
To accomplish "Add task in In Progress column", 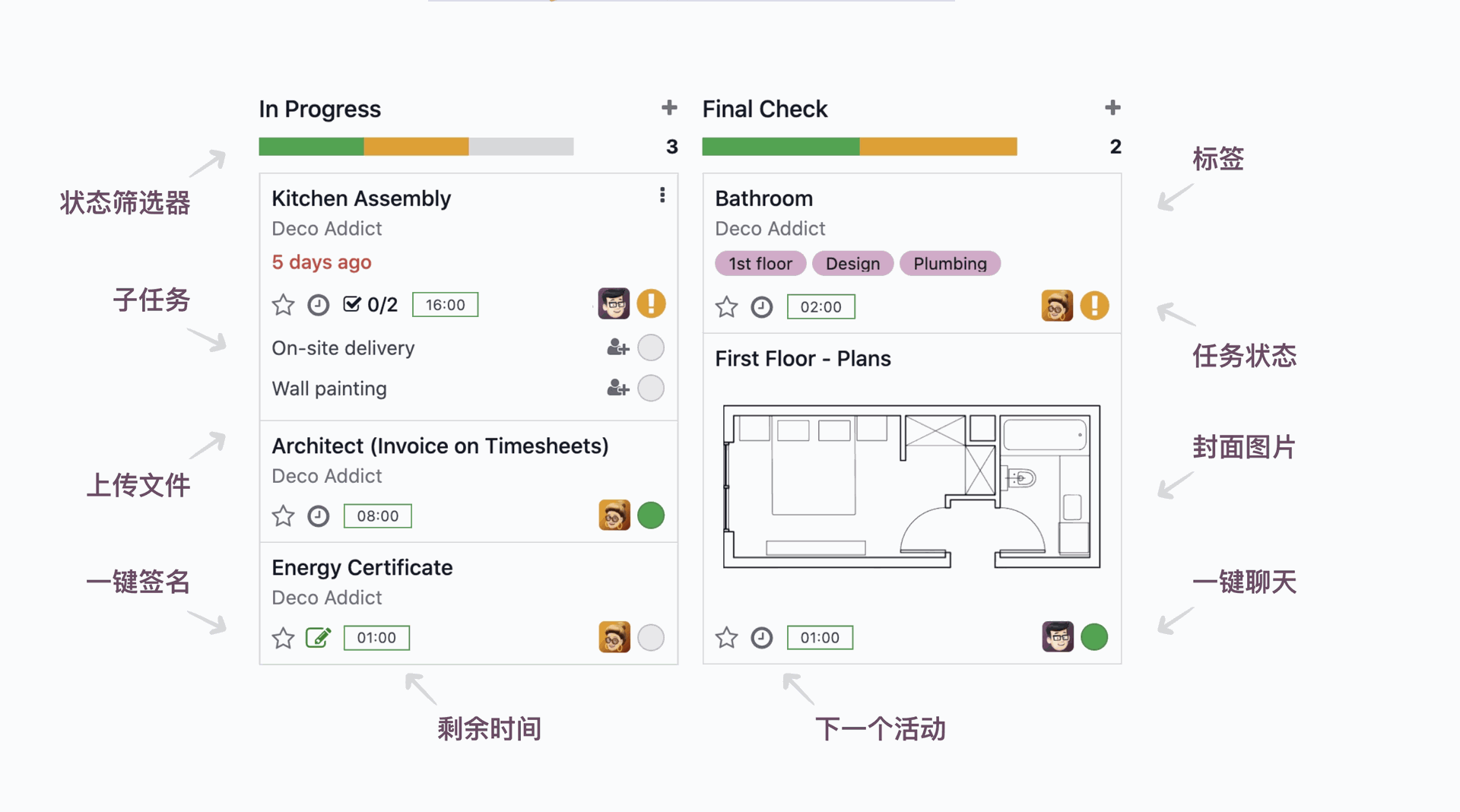I will (669, 108).
